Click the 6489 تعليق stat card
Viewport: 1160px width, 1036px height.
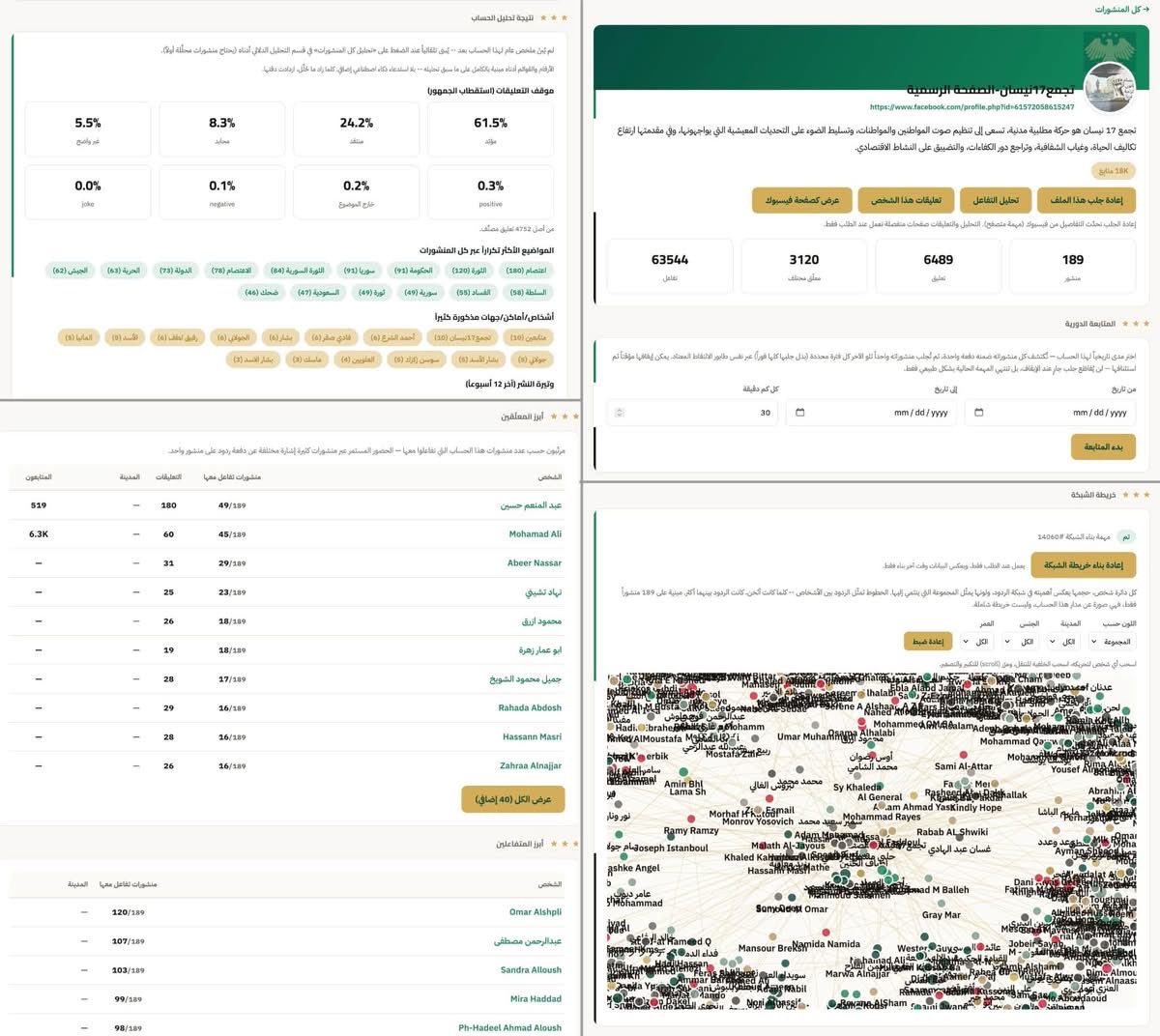pyautogui.click(x=938, y=267)
